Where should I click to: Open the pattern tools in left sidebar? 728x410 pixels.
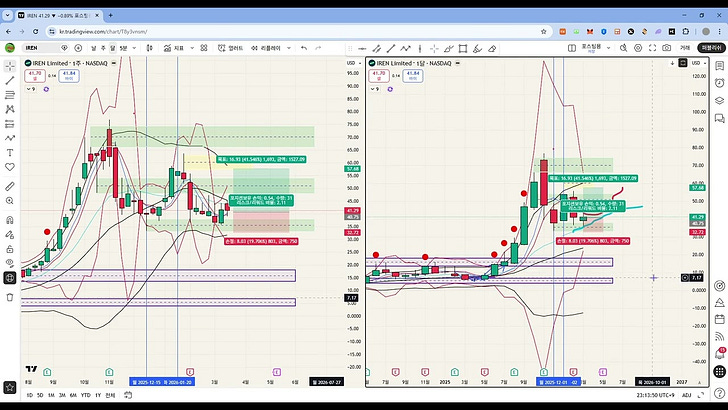pos(10,109)
